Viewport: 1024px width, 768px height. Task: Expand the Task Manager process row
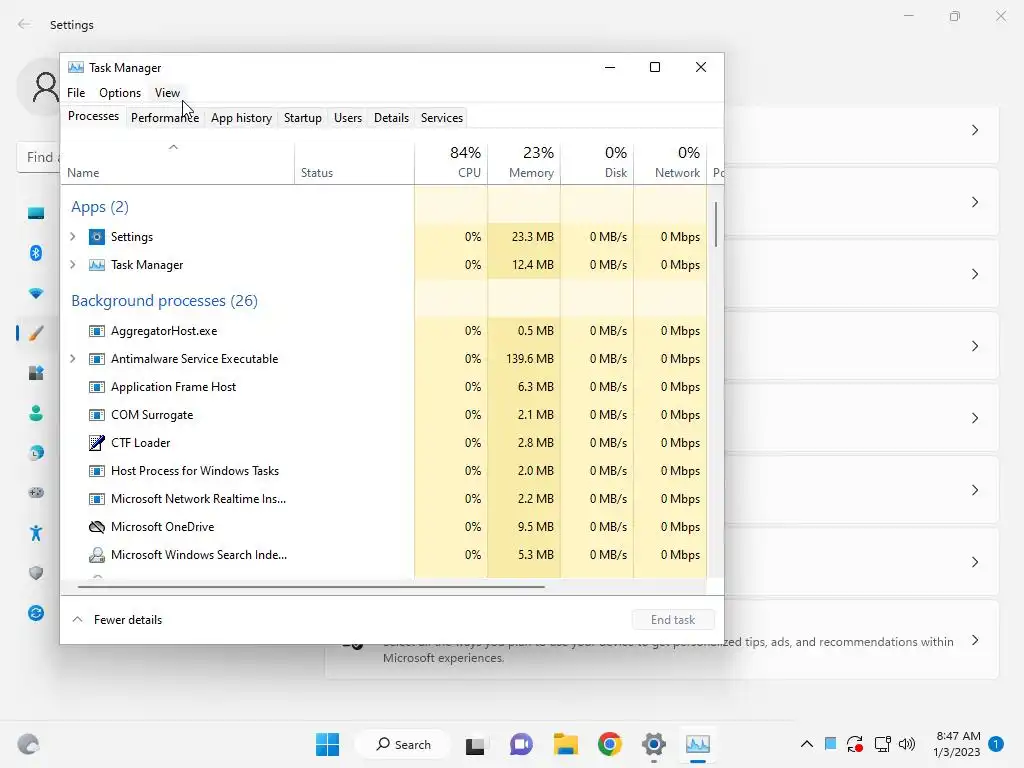[73, 264]
